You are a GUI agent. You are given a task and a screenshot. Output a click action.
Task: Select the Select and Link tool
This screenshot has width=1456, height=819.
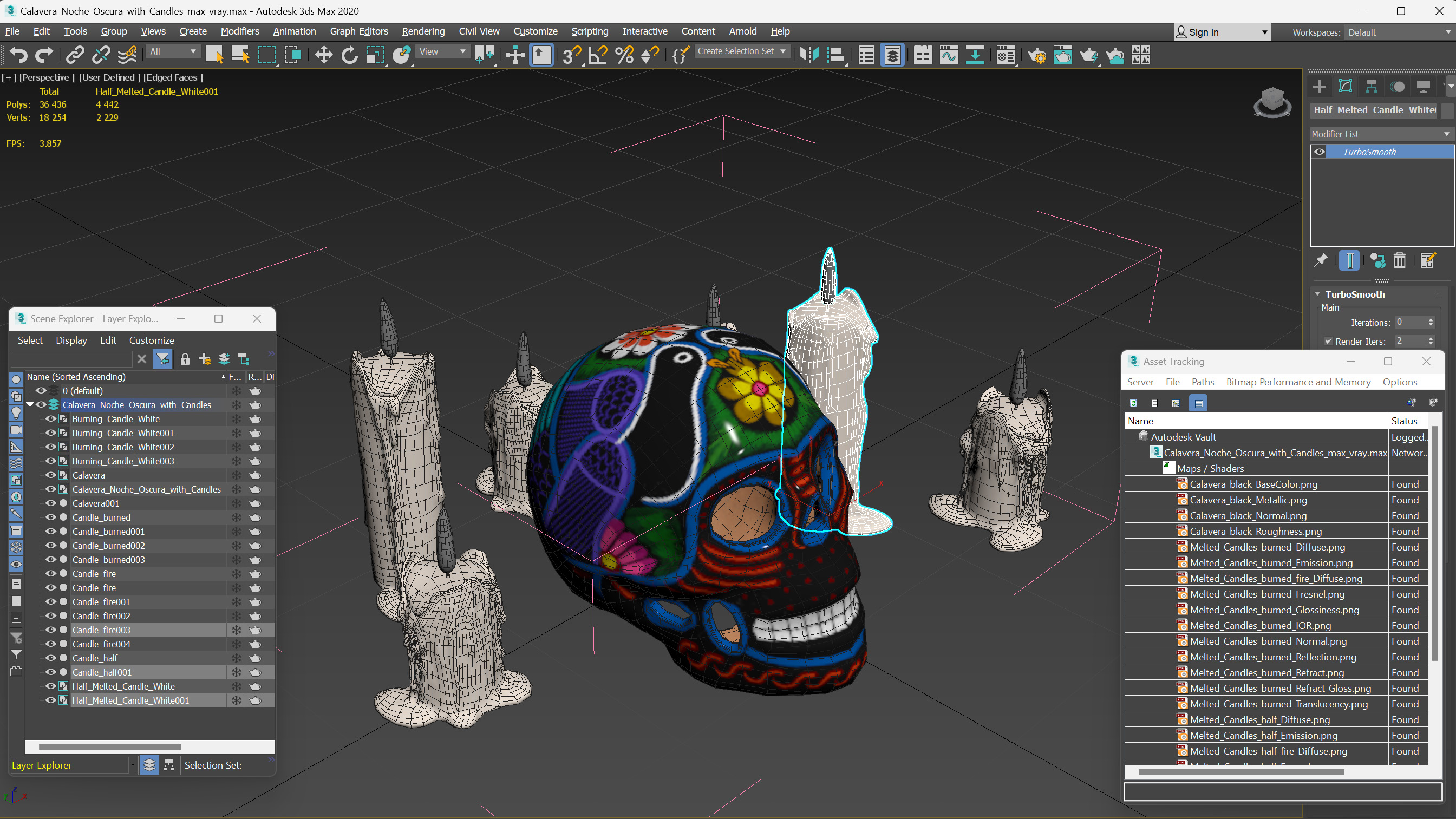[x=75, y=55]
